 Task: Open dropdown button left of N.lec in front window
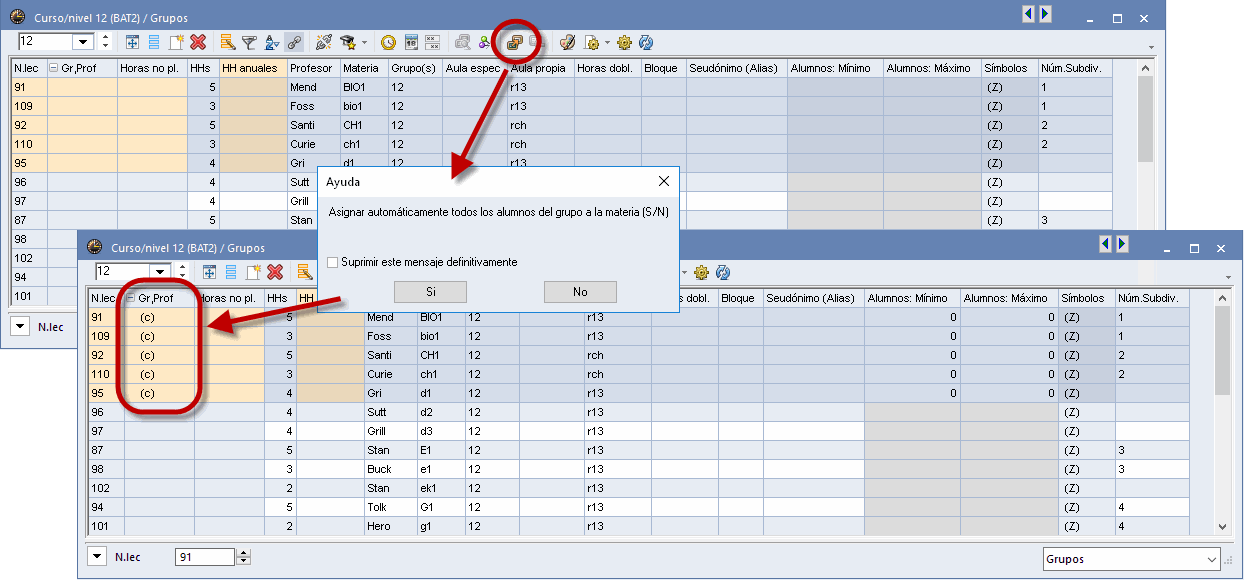96,557
